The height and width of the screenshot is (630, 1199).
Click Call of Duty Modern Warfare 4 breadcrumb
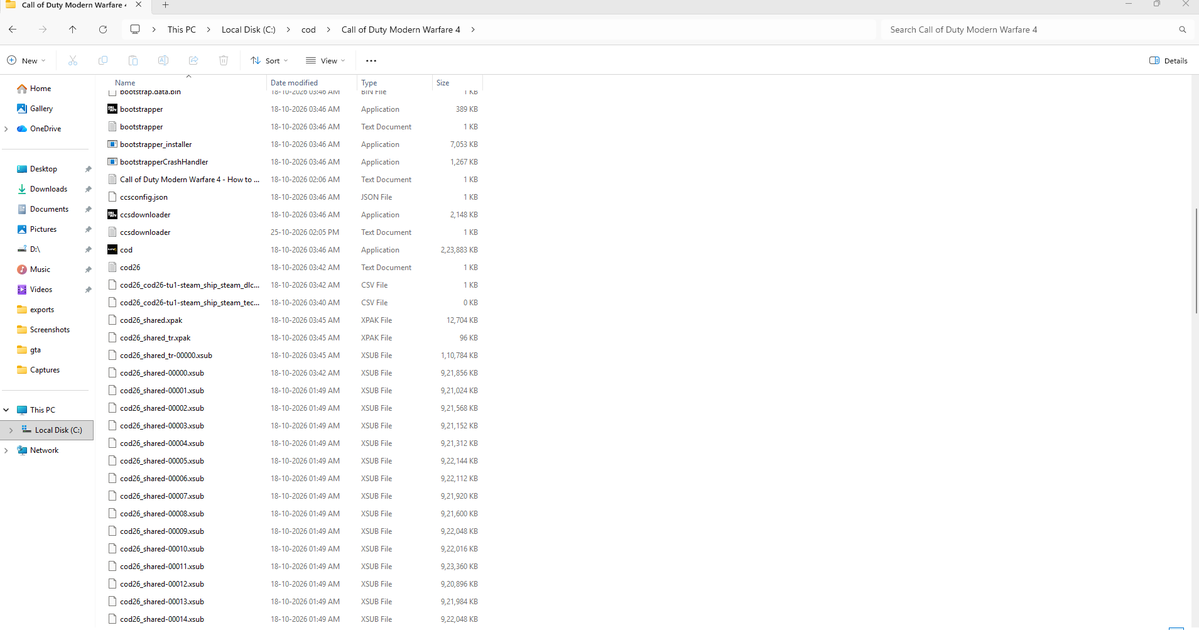point(401,30)
